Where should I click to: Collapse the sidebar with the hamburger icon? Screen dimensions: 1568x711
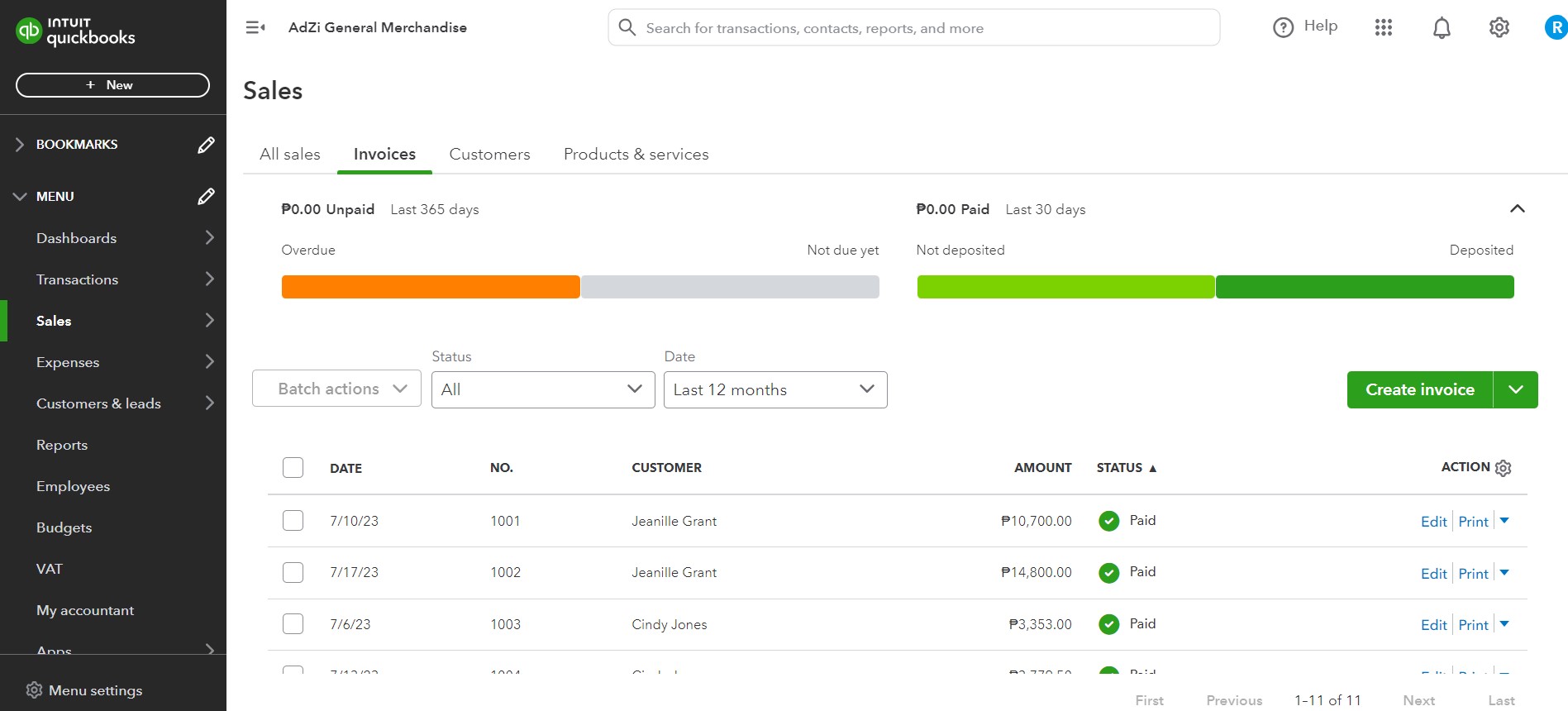[255, 27]
